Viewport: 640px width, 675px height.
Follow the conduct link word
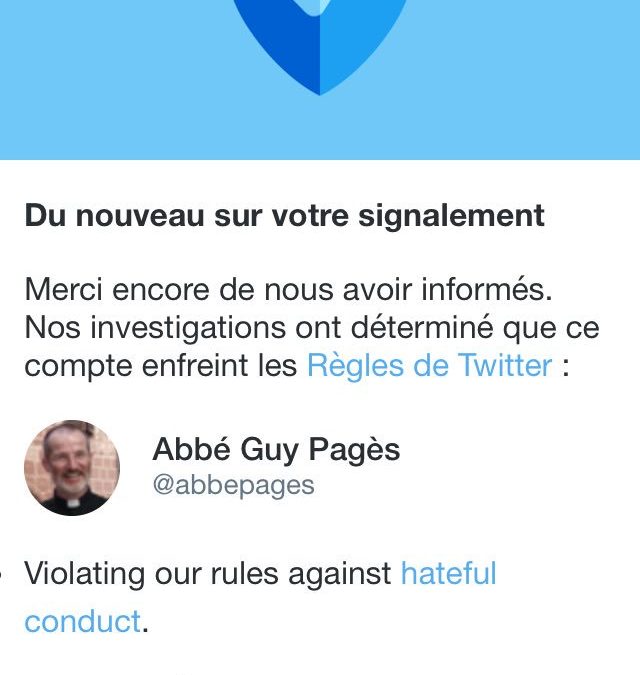click(x=83, y=622)
